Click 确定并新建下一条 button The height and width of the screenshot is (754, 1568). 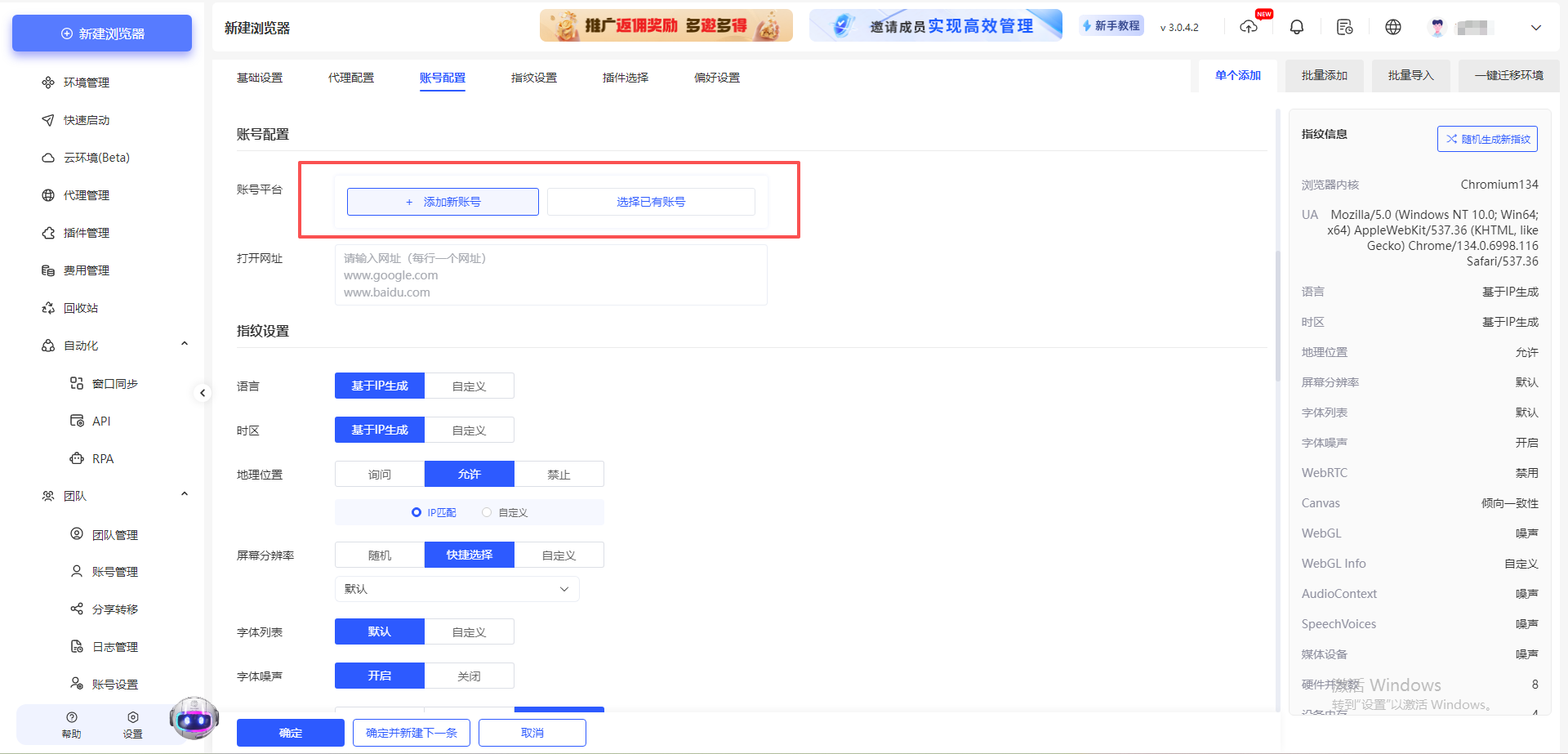pos(411,732)
